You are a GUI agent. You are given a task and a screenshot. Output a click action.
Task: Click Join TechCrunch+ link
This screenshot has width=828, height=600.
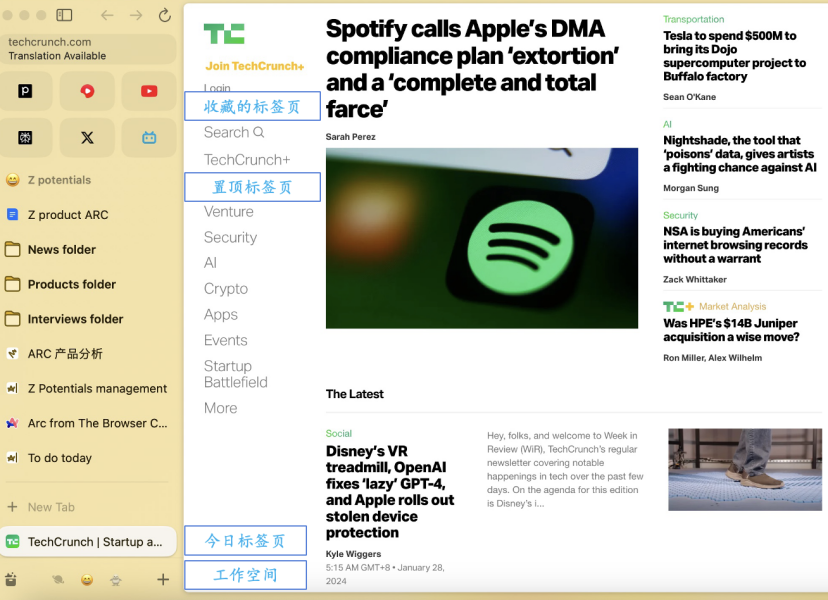255,66
